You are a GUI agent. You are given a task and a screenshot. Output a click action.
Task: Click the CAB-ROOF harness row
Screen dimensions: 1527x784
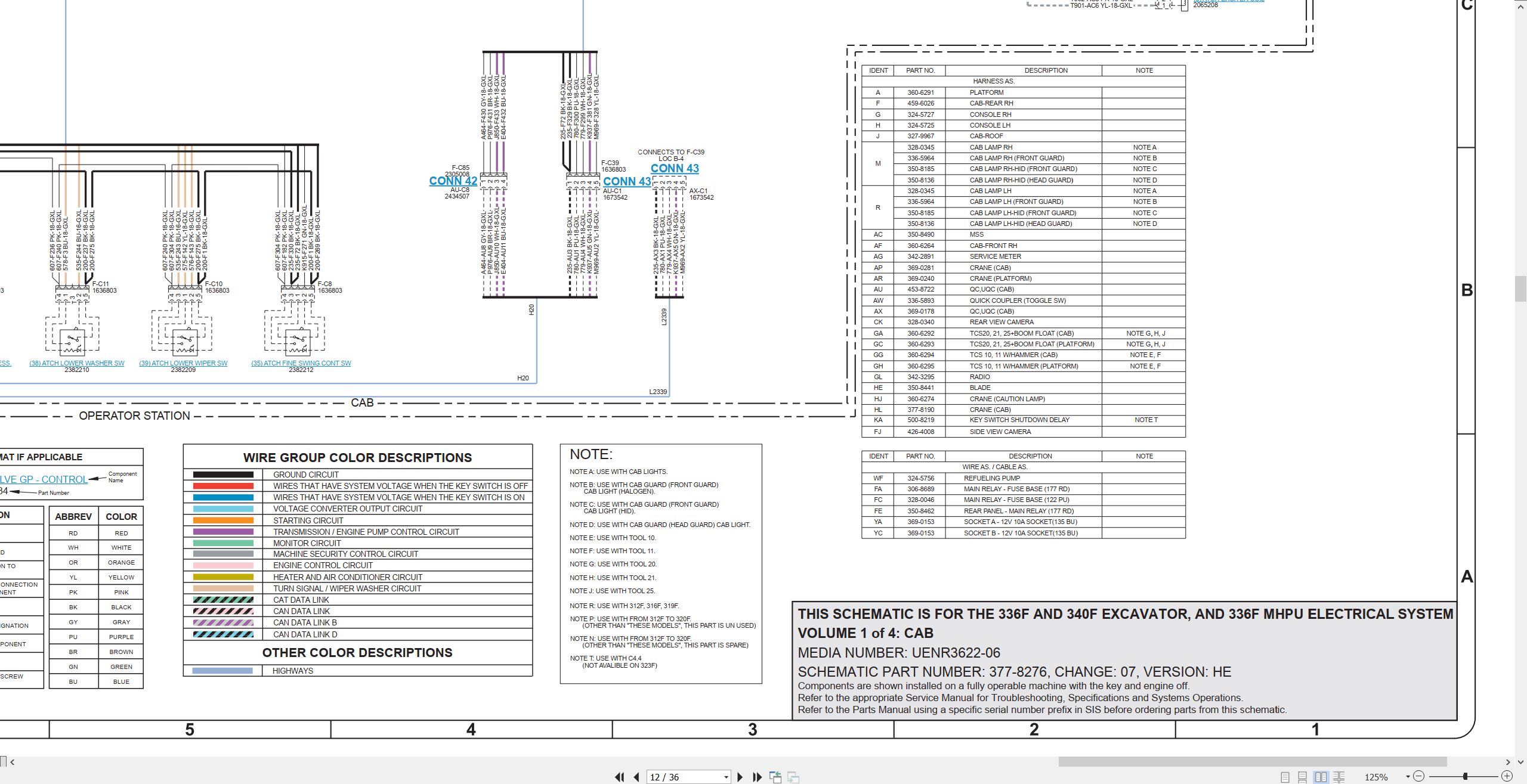tap(1023, 136)
